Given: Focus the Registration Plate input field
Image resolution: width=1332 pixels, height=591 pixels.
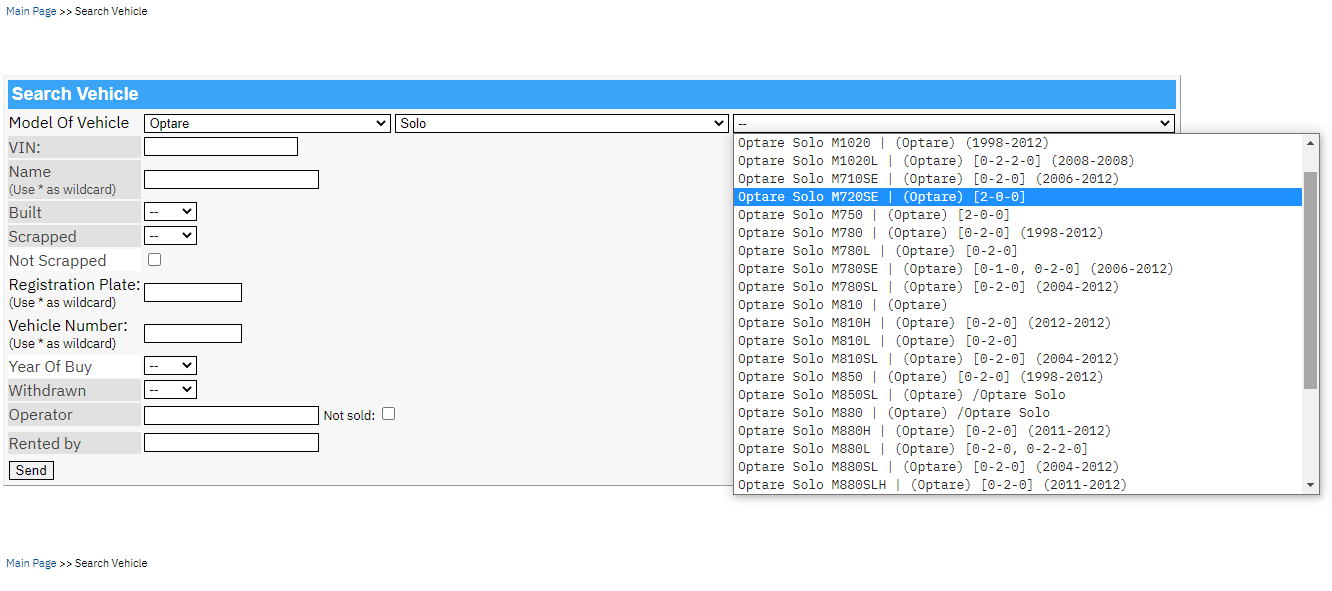Looking at the screenshot, I should 193,293.
